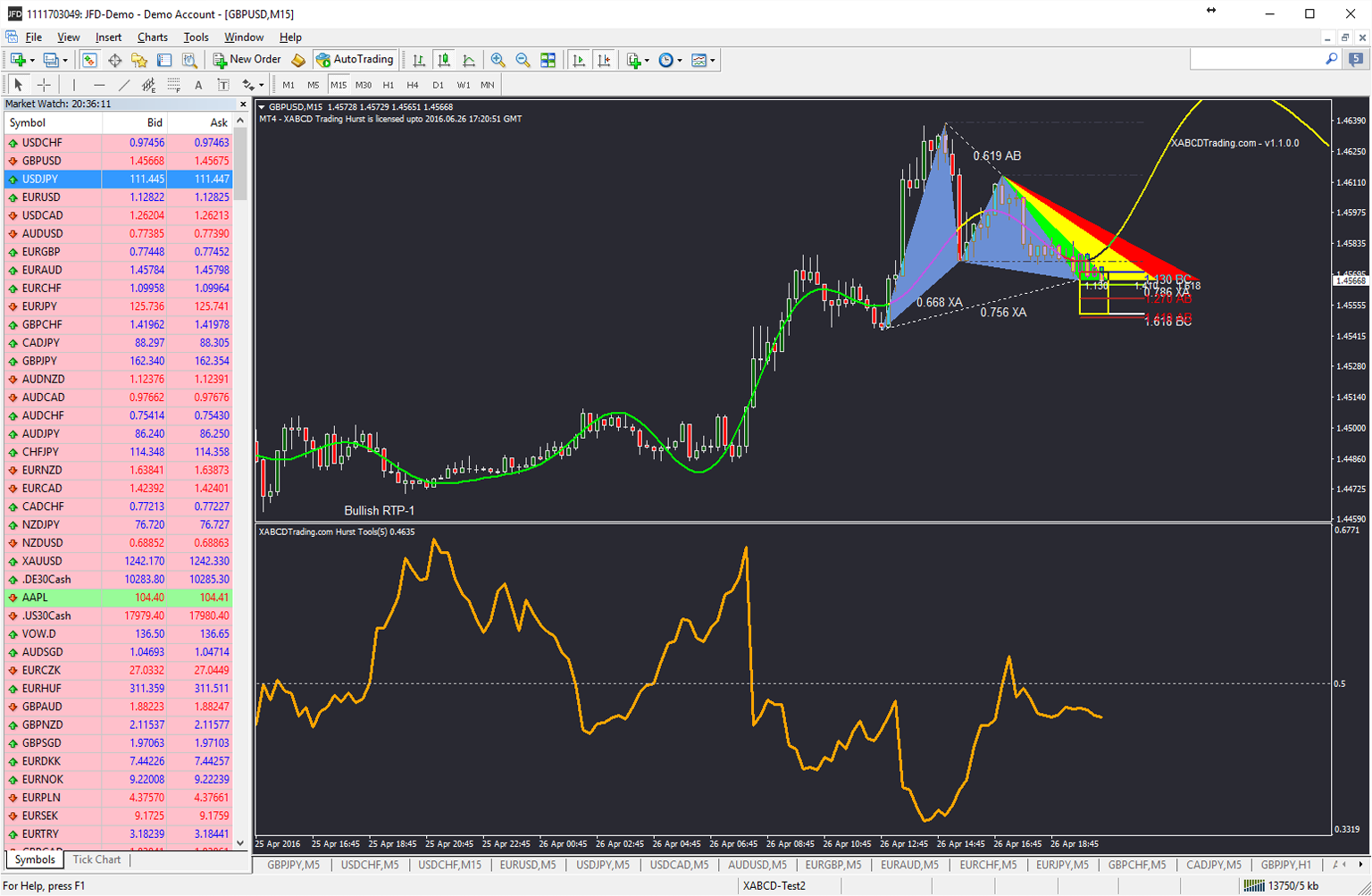Switch to the Tick Chart tab
Viewport: 1372px width, 896px height.
(96, 859)
